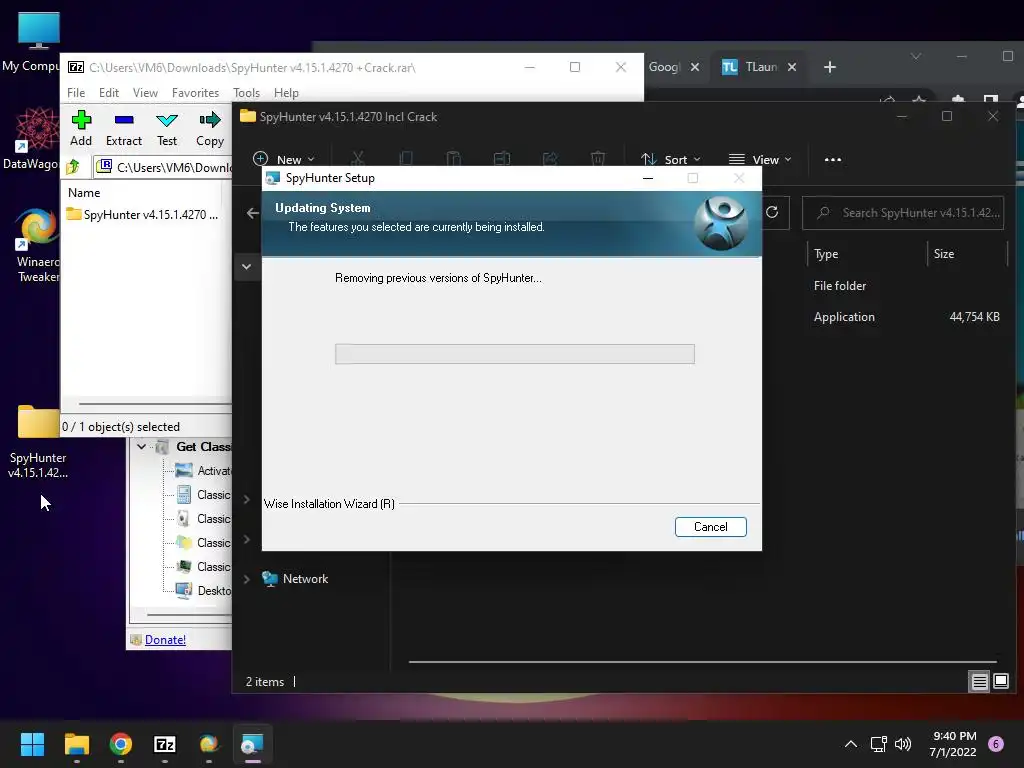This screenshot has height=768, width=1024.
Task: Select the File folder row in Explorer
Action: [x=840, y=286]
